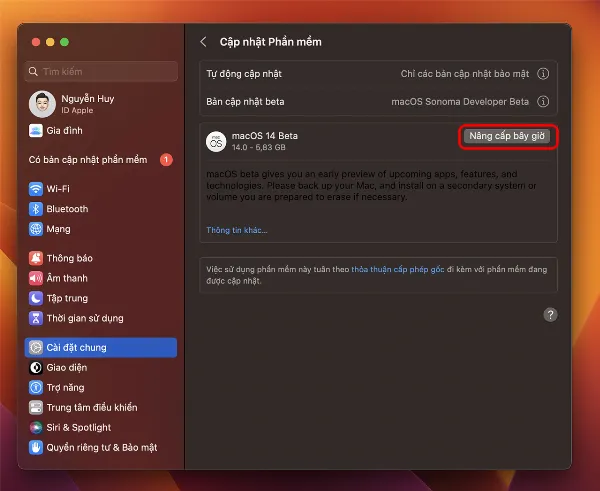The height and width of the screenshot is (491, 600).
Task: Select Âm thanh label in sidebar
Action: pyautogui.click(x=67, y=278)
